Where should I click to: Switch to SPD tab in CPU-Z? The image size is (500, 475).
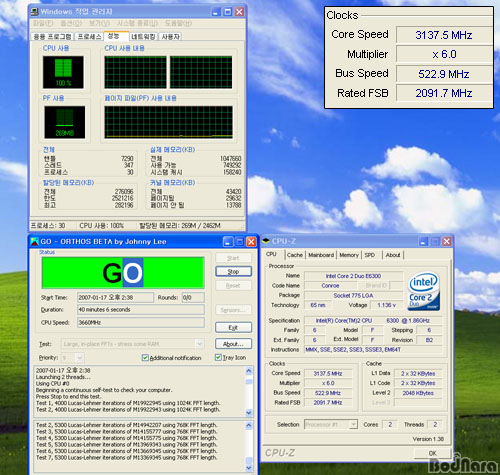370,255
